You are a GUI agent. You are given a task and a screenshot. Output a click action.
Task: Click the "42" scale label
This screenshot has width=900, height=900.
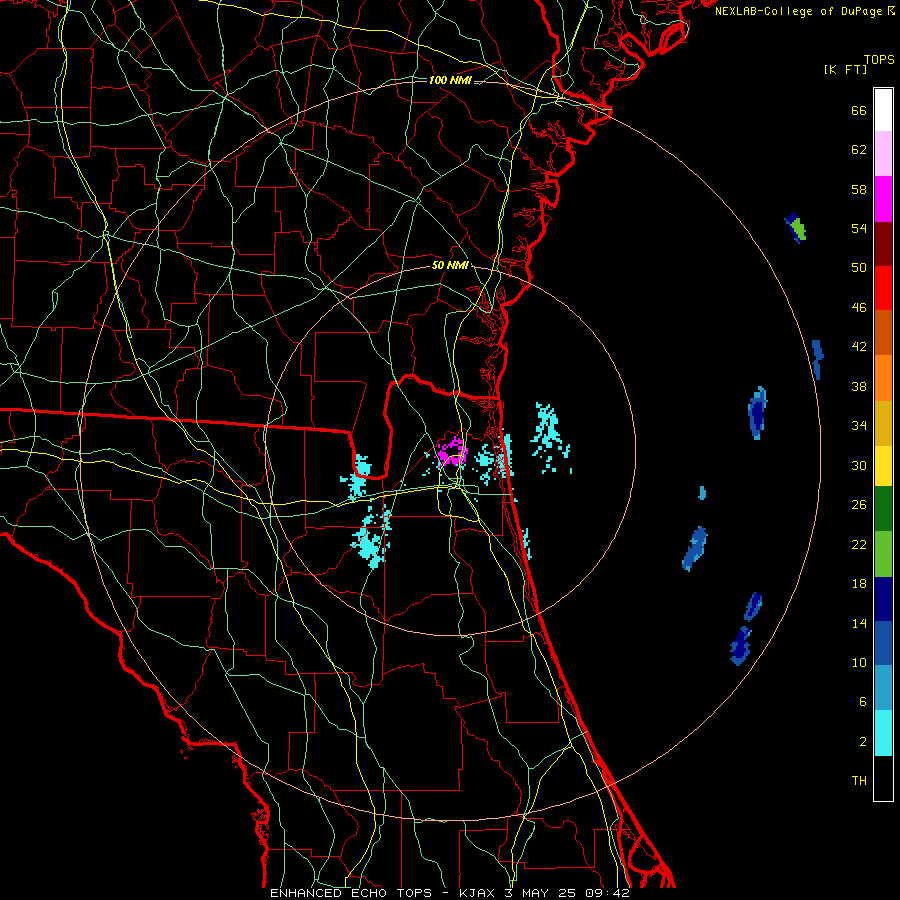(859, 347)
